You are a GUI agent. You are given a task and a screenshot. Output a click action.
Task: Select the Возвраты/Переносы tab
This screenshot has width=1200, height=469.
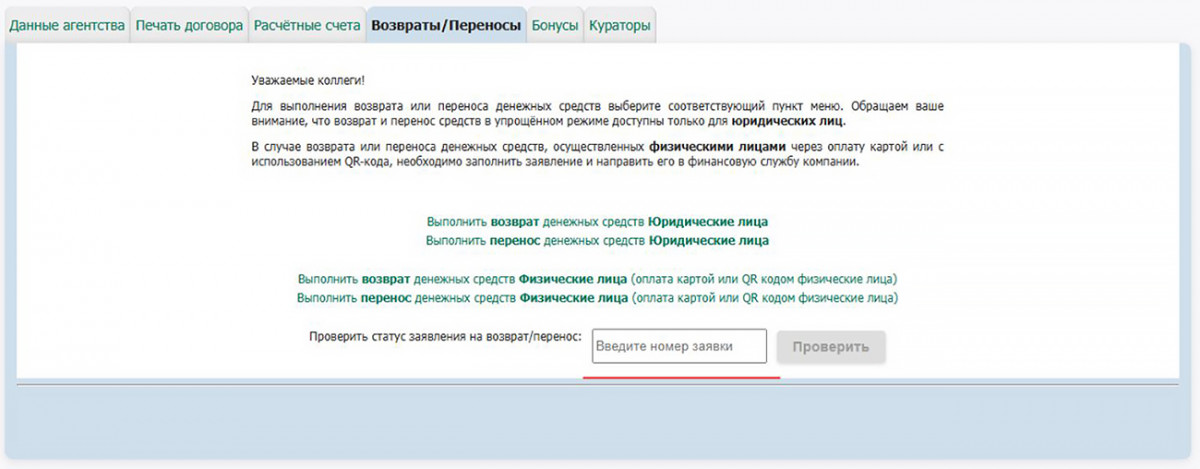click(446, 26)
